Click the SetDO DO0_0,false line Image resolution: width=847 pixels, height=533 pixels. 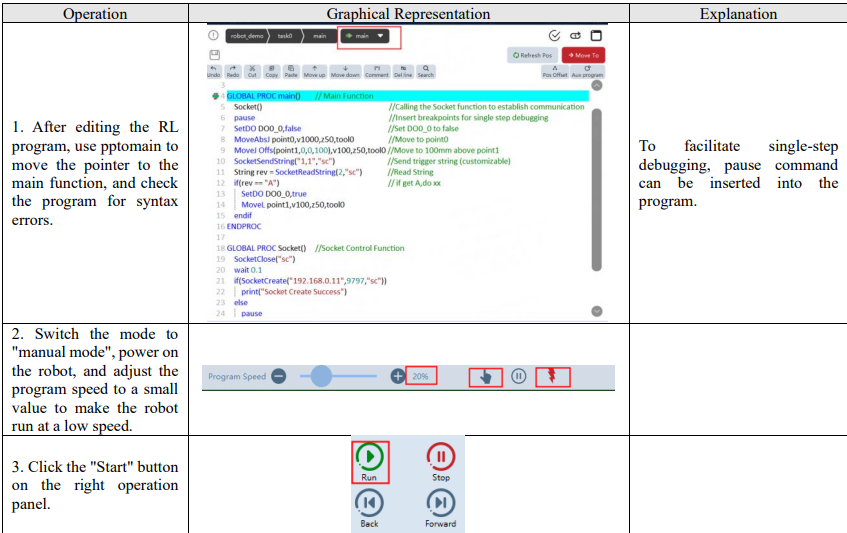(267, 129)
